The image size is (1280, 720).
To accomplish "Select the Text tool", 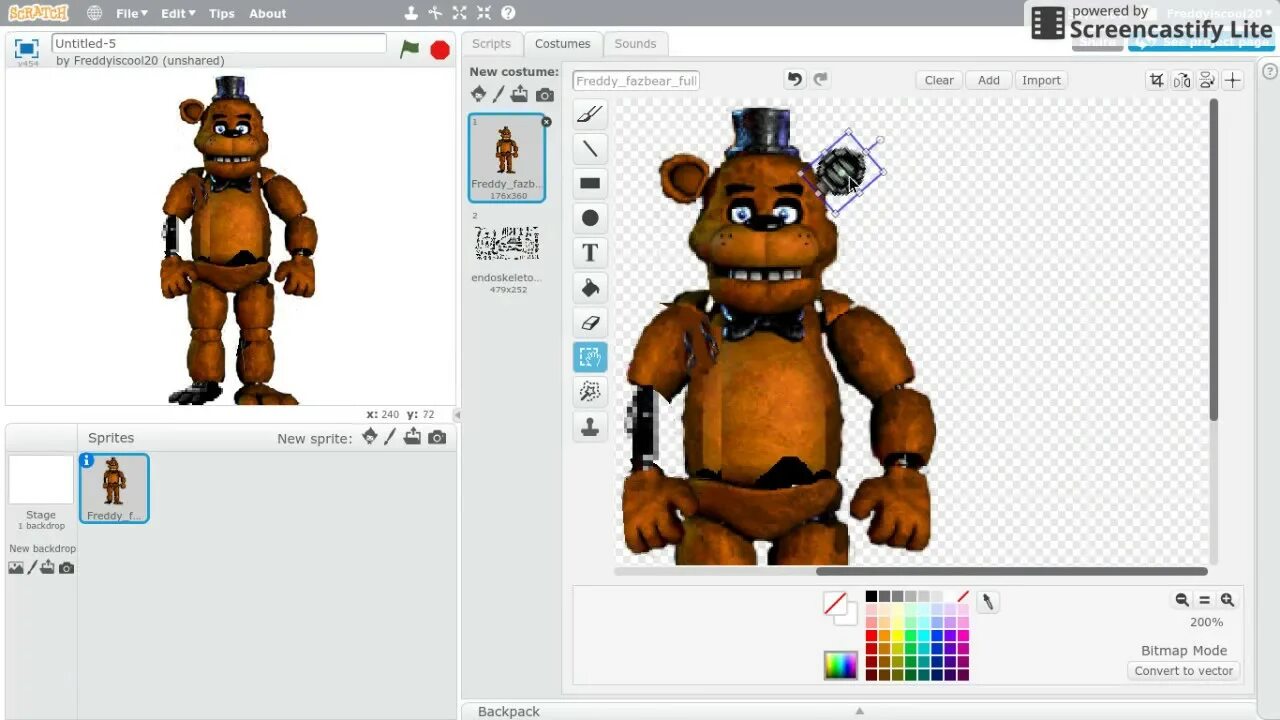I will tap(590, 253).
